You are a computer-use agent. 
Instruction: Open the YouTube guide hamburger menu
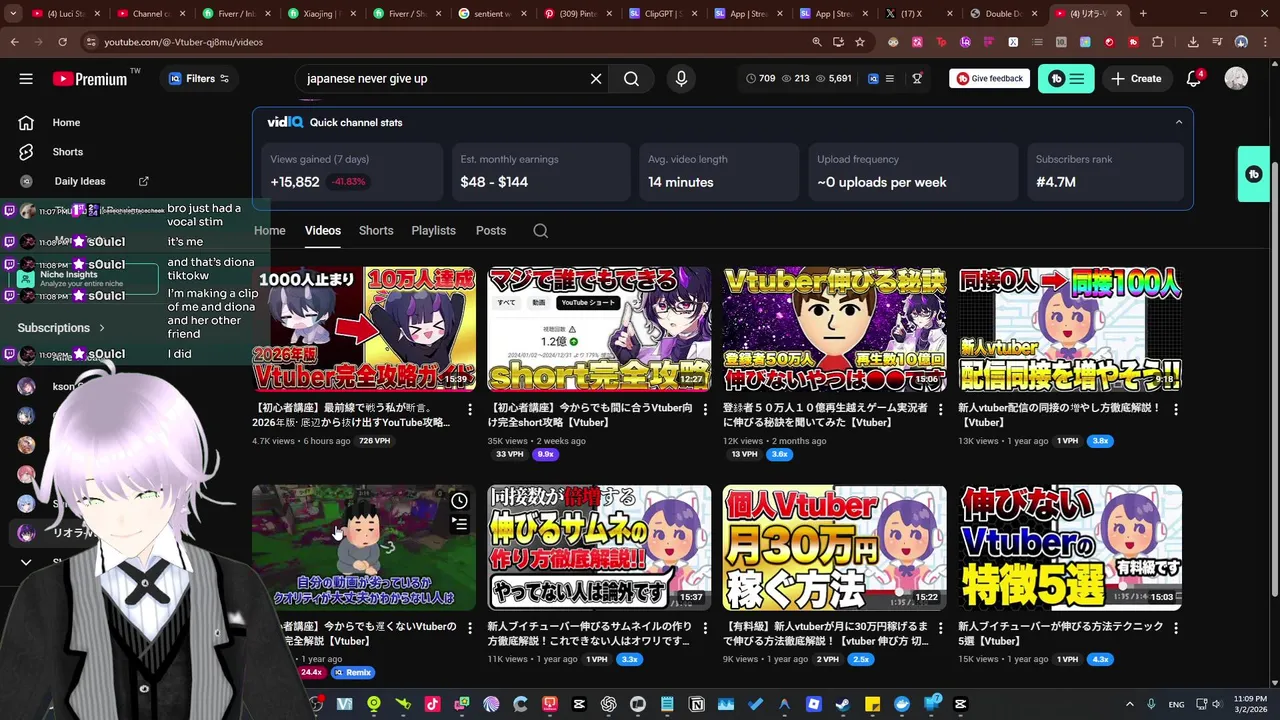[26, 79]
